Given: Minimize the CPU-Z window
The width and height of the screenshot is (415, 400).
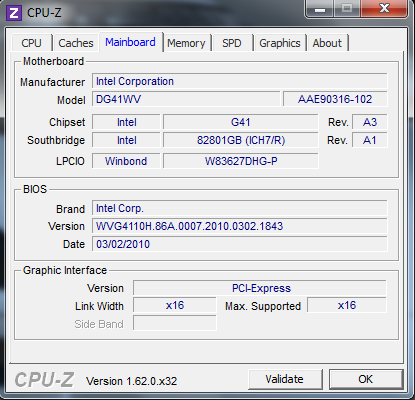Looking at the screenshot, I should coord(320,9).
